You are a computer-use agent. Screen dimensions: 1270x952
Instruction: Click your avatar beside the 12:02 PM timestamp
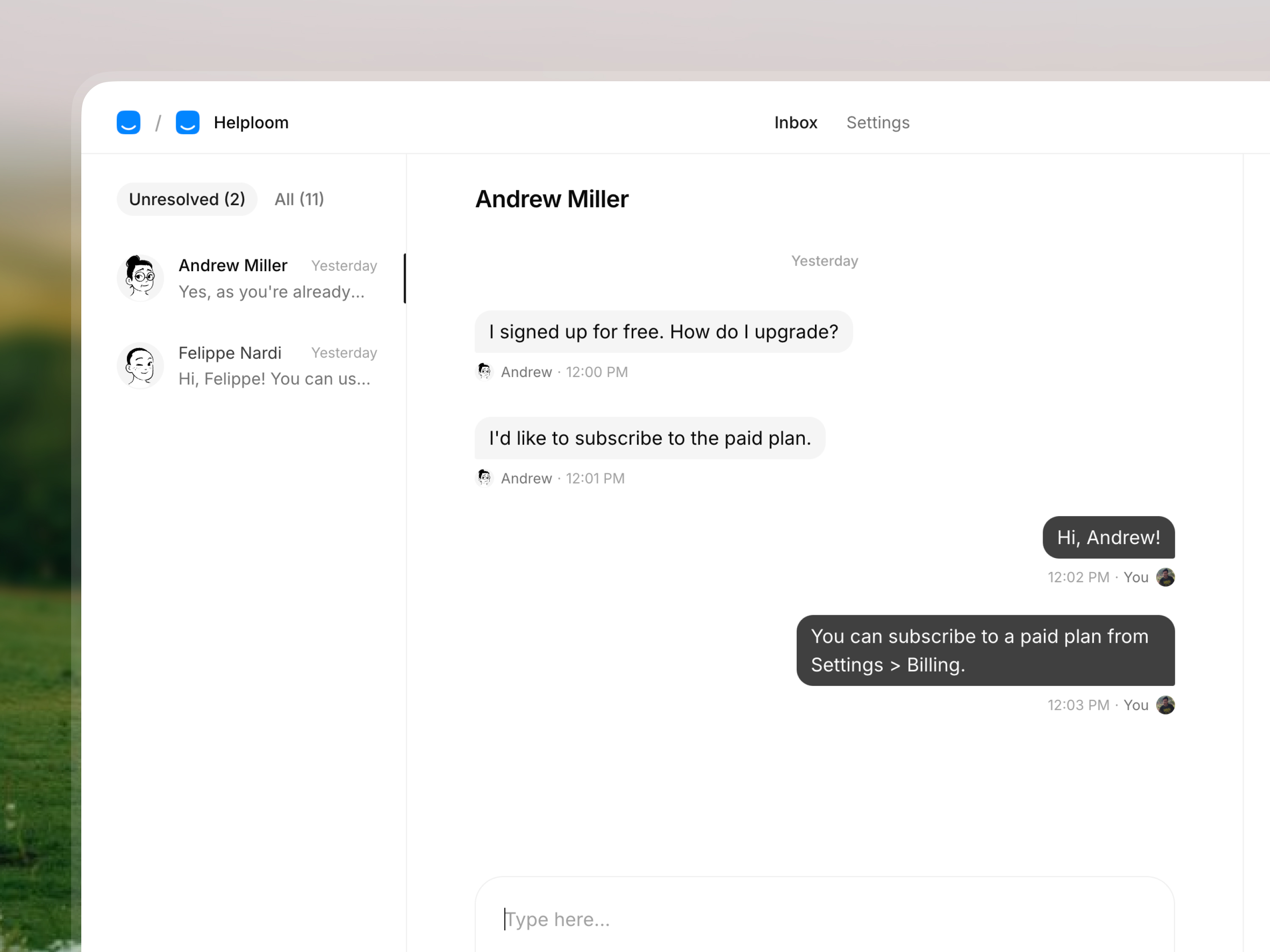[1165, 577]
